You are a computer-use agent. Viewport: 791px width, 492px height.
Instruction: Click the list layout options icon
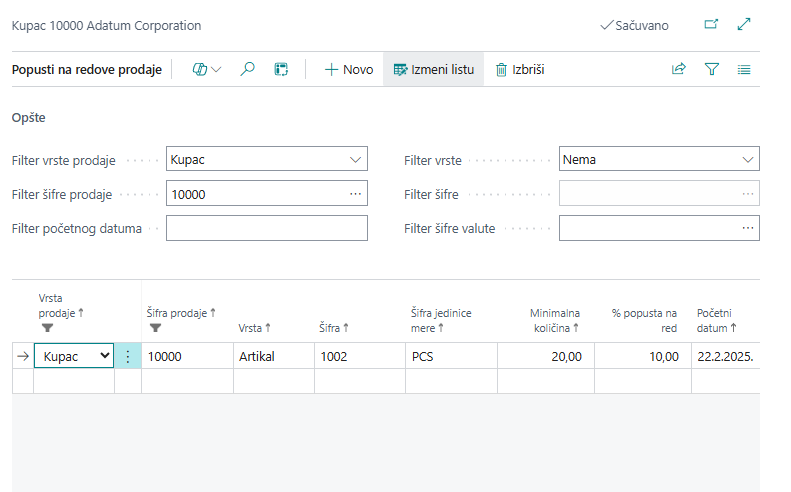click(744, 69)
